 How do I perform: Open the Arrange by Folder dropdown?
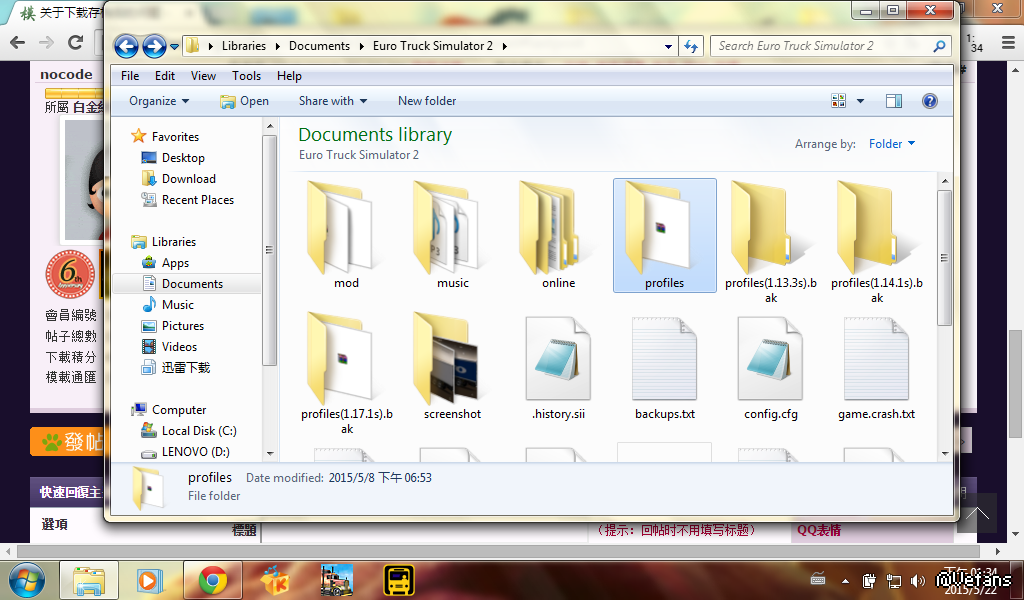[891, 144]
